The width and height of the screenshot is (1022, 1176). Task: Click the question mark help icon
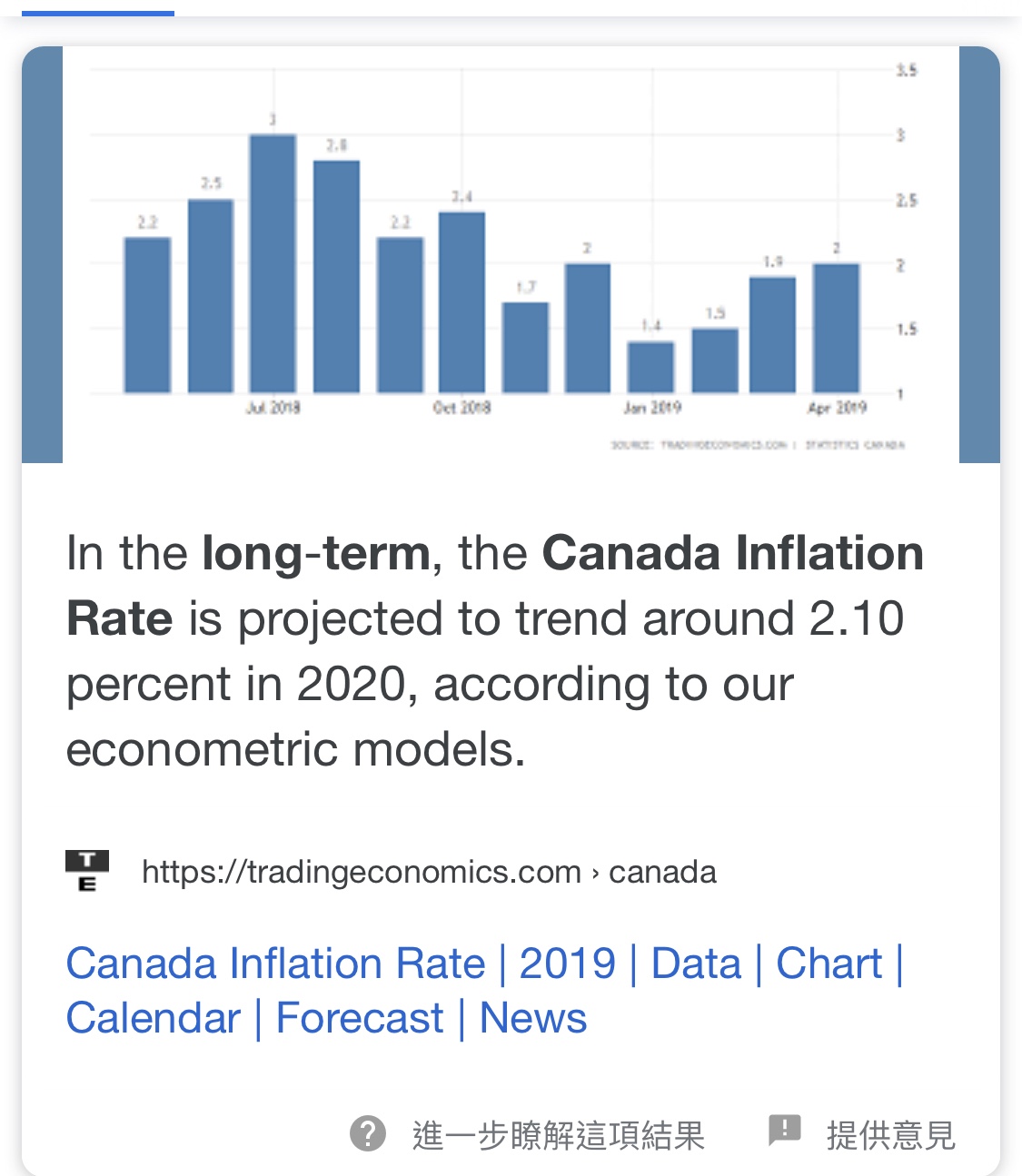tap(368, 1133)
